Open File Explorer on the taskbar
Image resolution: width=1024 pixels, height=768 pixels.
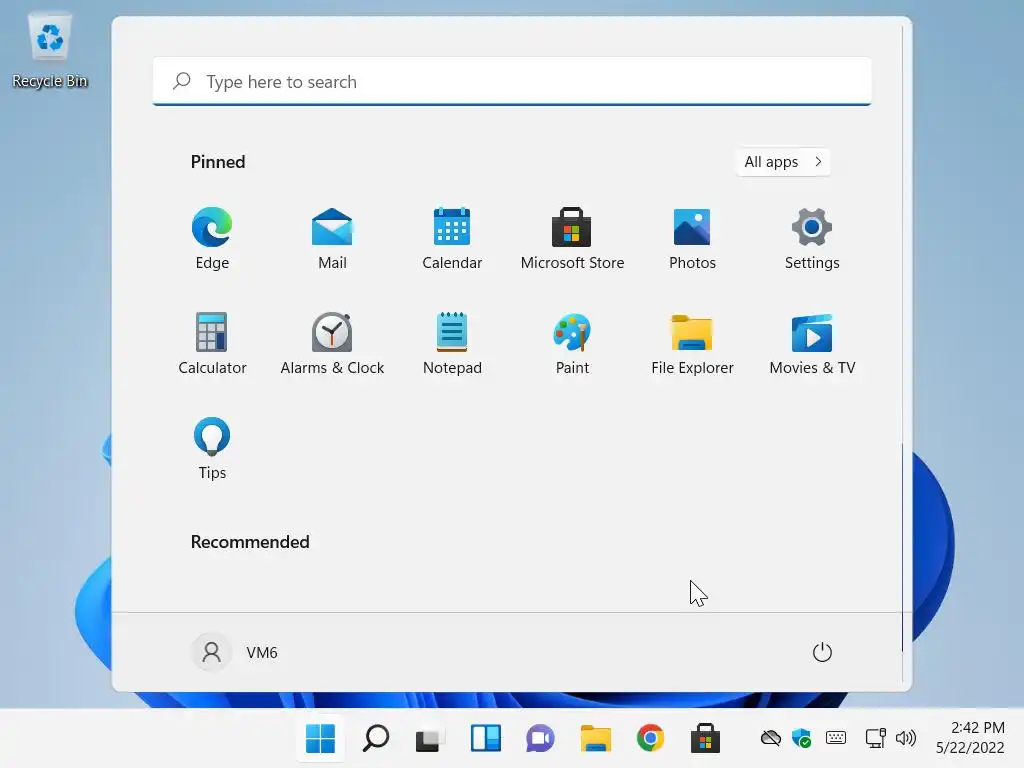(596, 739)
